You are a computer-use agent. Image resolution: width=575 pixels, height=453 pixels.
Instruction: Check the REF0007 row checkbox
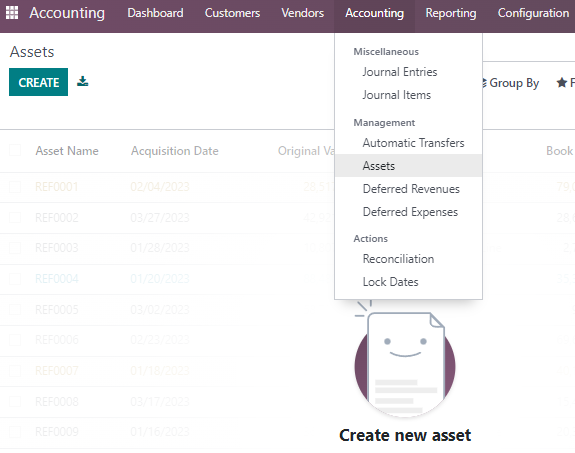click(15, 370)
